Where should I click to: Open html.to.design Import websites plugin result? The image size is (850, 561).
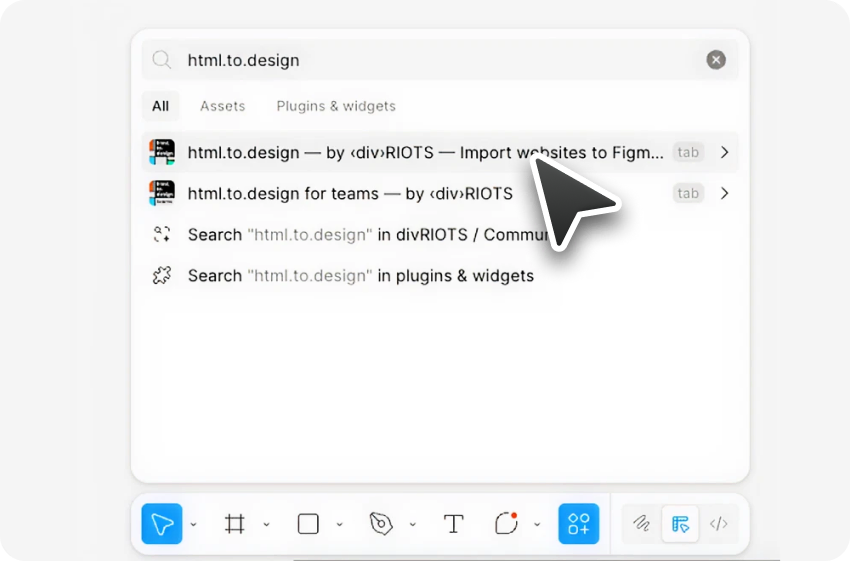click(x=440, y=152)
